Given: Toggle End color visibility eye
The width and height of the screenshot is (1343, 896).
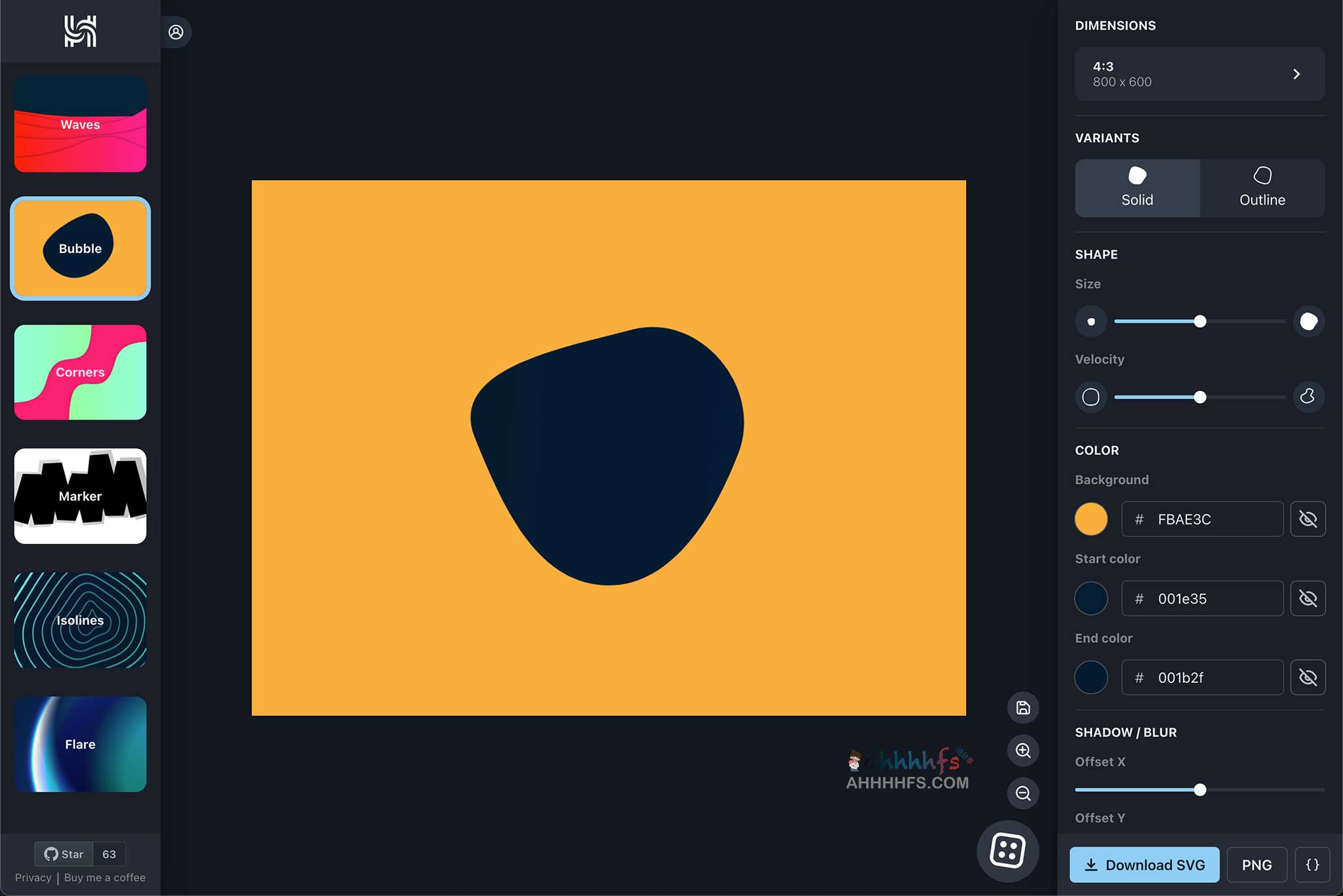Looking at the screenshot, I should 1308,677.
